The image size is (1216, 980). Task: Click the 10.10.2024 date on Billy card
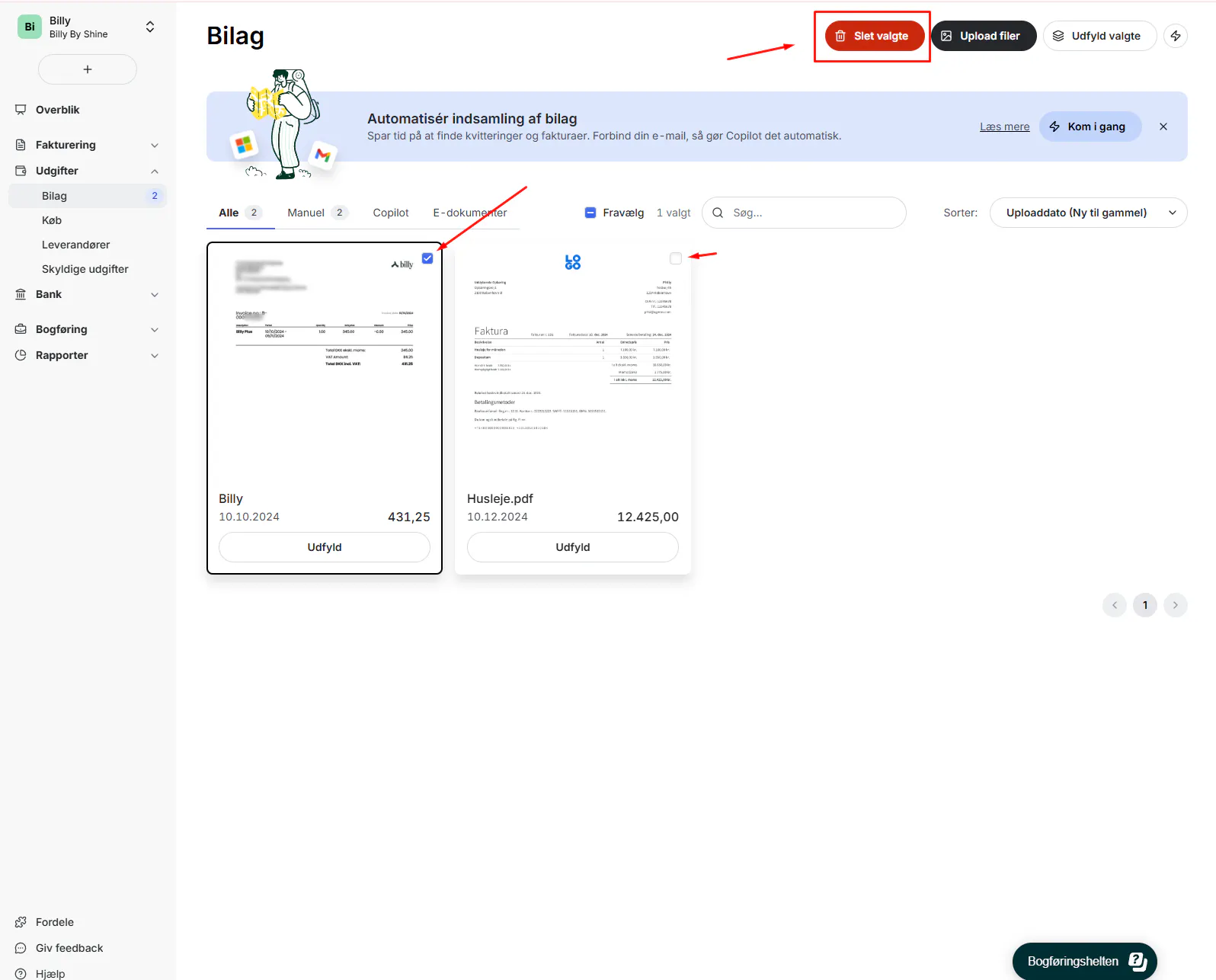(249, 517)
